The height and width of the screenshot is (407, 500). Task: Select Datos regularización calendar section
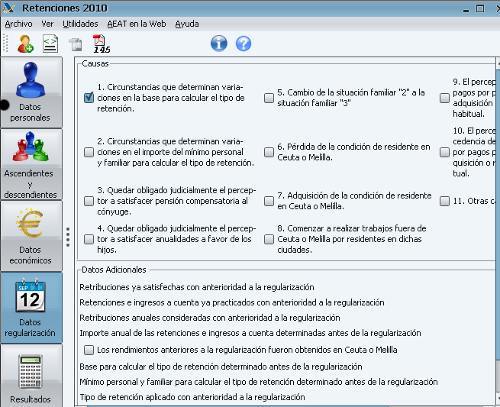point(31,308)
